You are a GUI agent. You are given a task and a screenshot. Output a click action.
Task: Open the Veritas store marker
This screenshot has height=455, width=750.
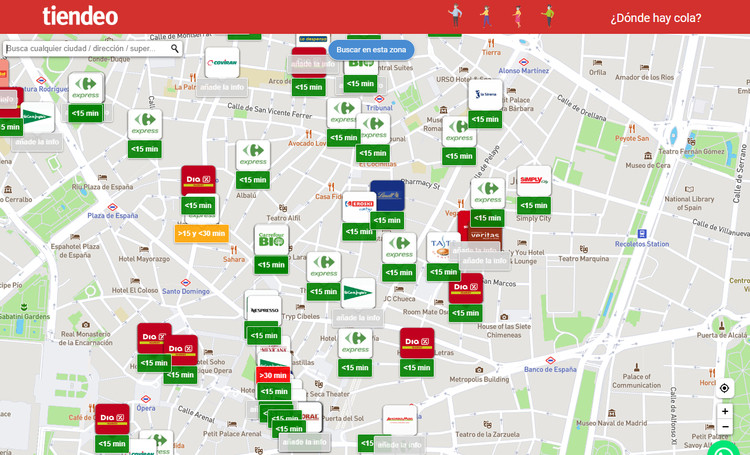(x=485, y=234)
